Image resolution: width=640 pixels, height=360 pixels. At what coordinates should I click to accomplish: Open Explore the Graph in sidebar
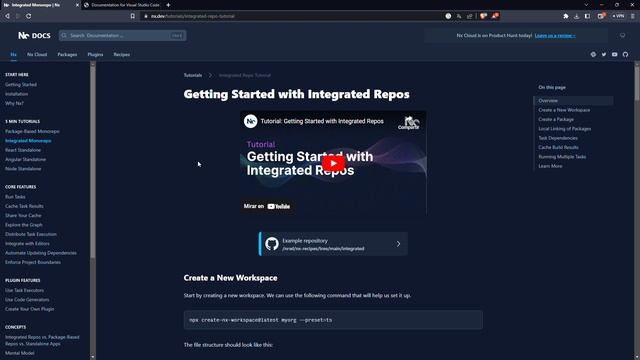pyautogui.click(x=24, y=225)
